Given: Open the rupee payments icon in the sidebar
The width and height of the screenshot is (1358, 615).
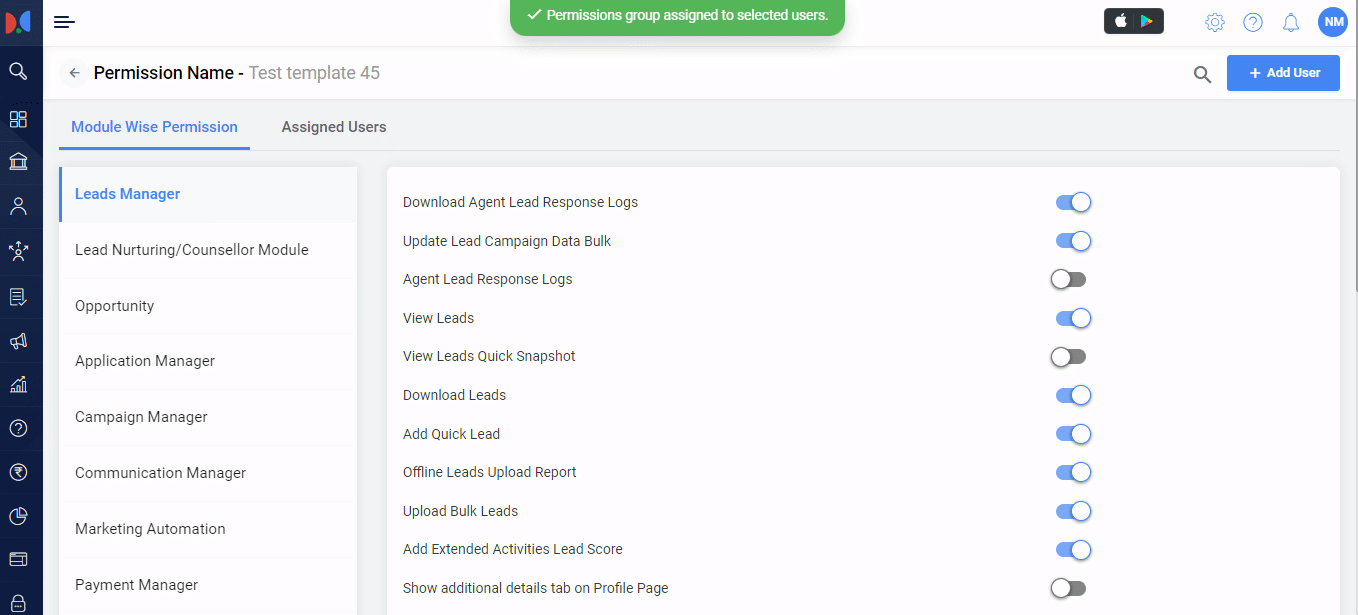Looking at the screenshot, I should point(20,471).
